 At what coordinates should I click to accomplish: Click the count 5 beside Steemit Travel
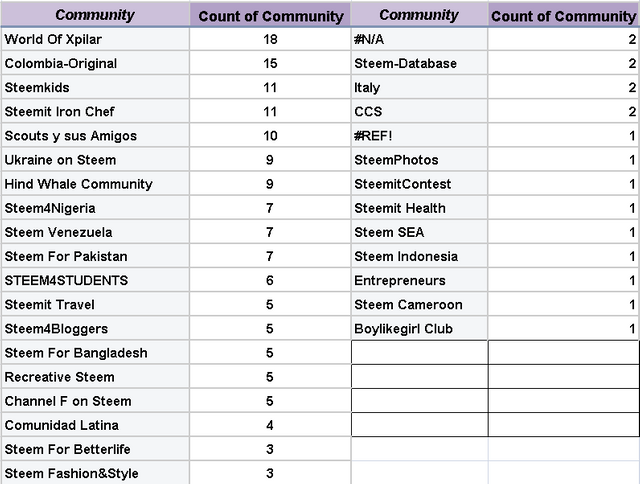[x=270, y=304]
